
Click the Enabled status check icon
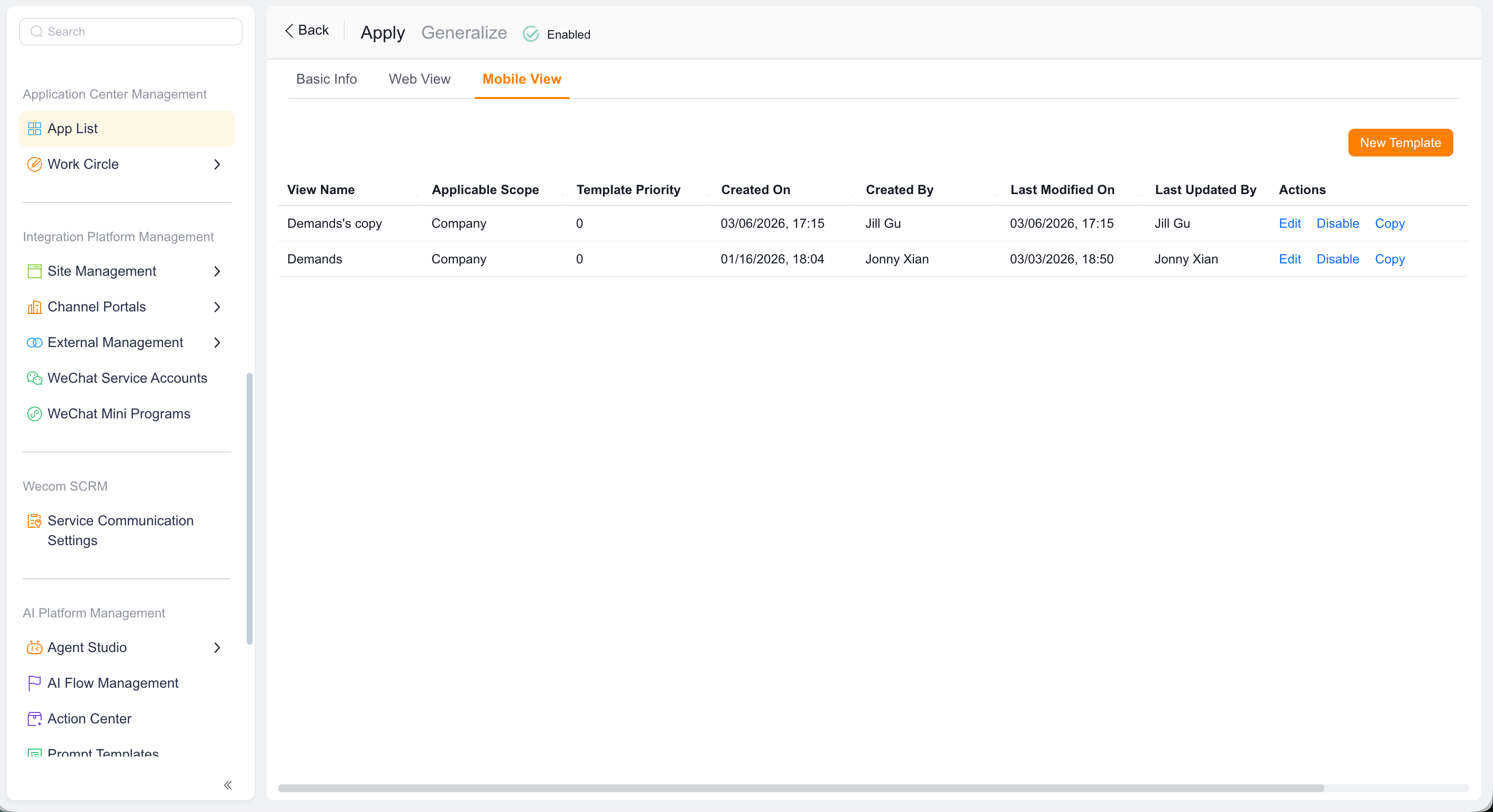tap(531, 34)
